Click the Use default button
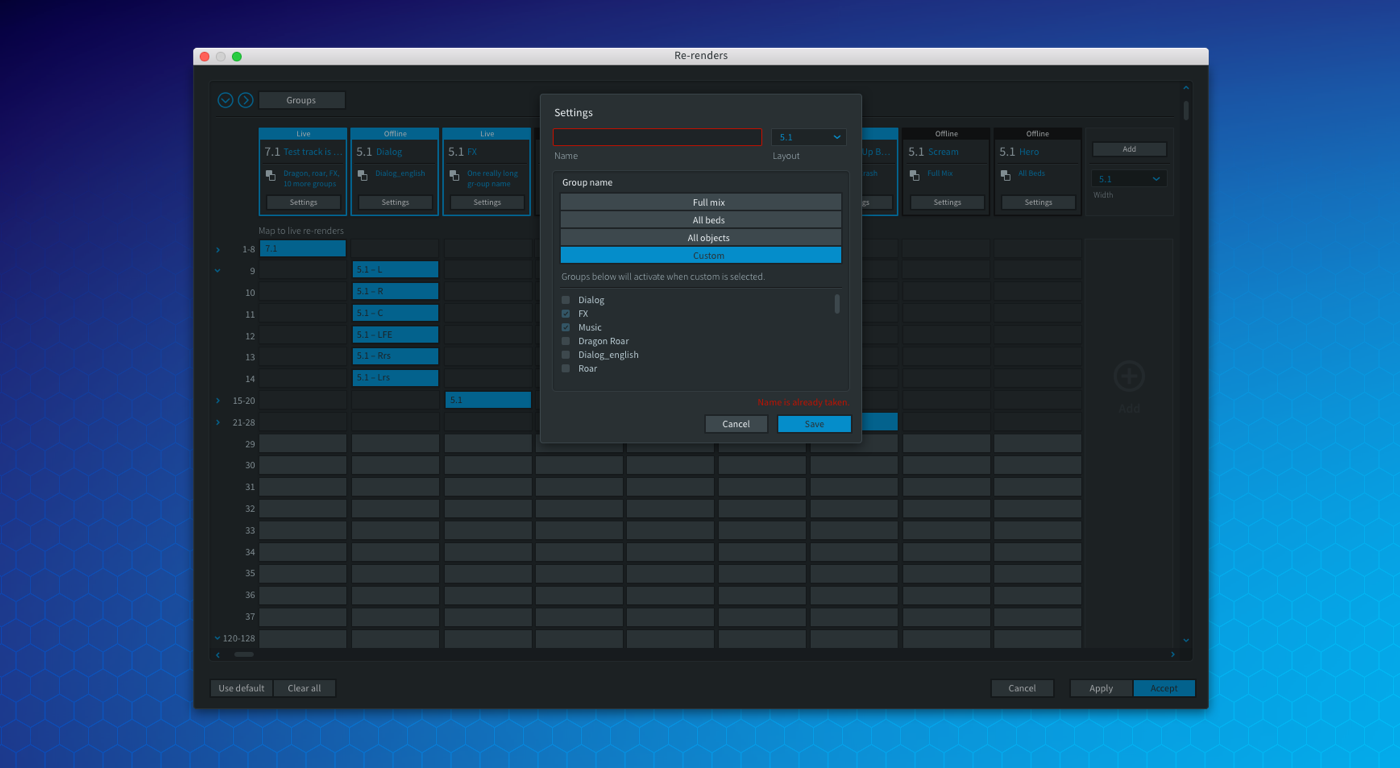The image size is (1400, 768). [241, 688]
